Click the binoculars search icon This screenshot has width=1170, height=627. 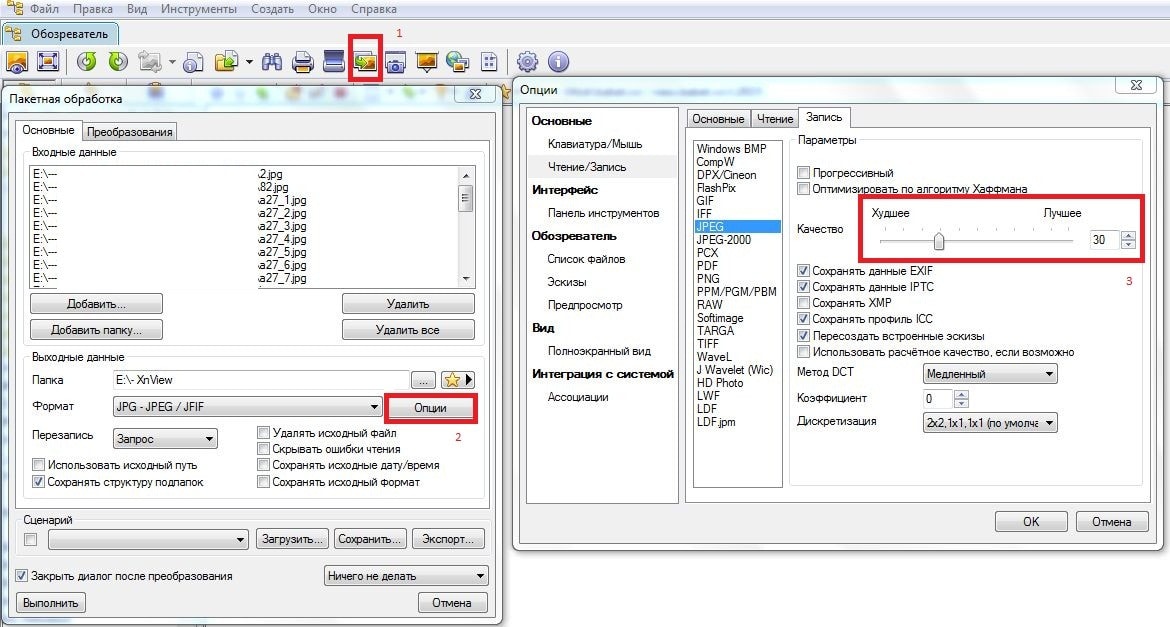point(272,62)
